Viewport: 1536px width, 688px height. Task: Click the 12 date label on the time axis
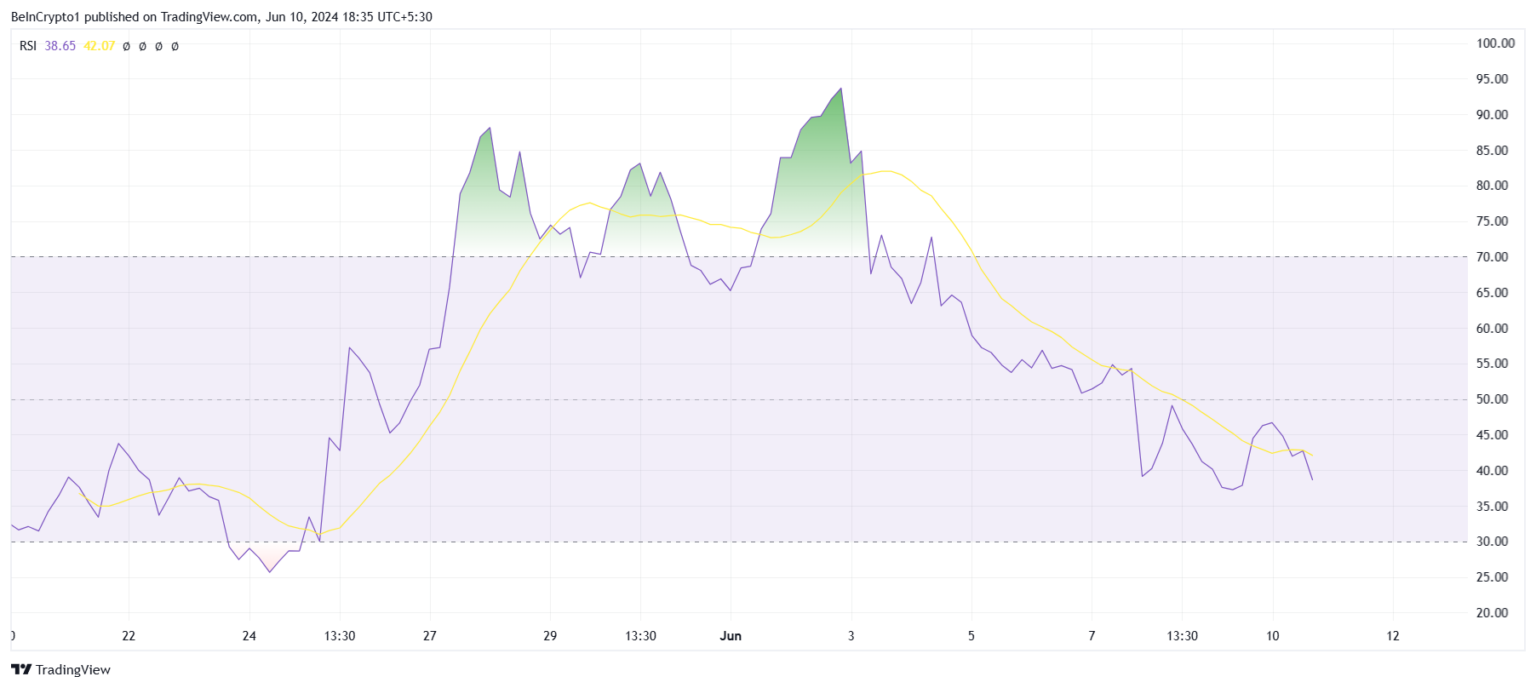pyautogui.click(x=1394, y=636)
